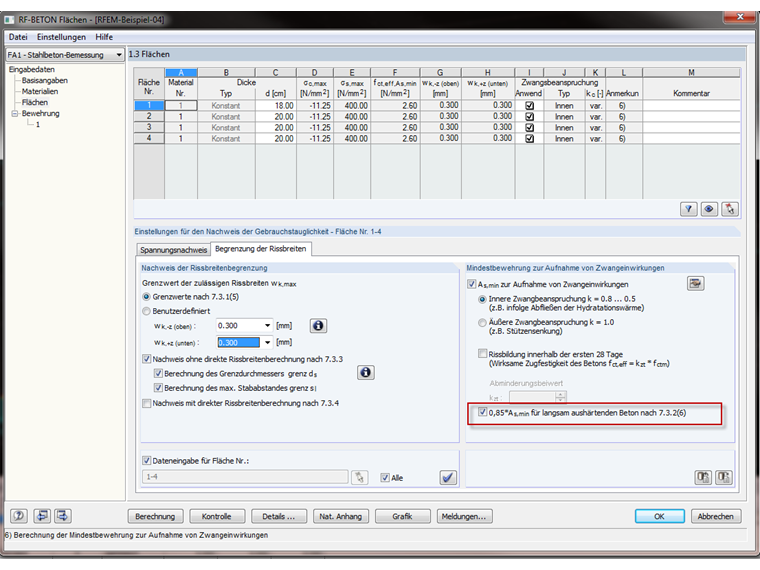Go to next module table icon

[x=63, y=516]
